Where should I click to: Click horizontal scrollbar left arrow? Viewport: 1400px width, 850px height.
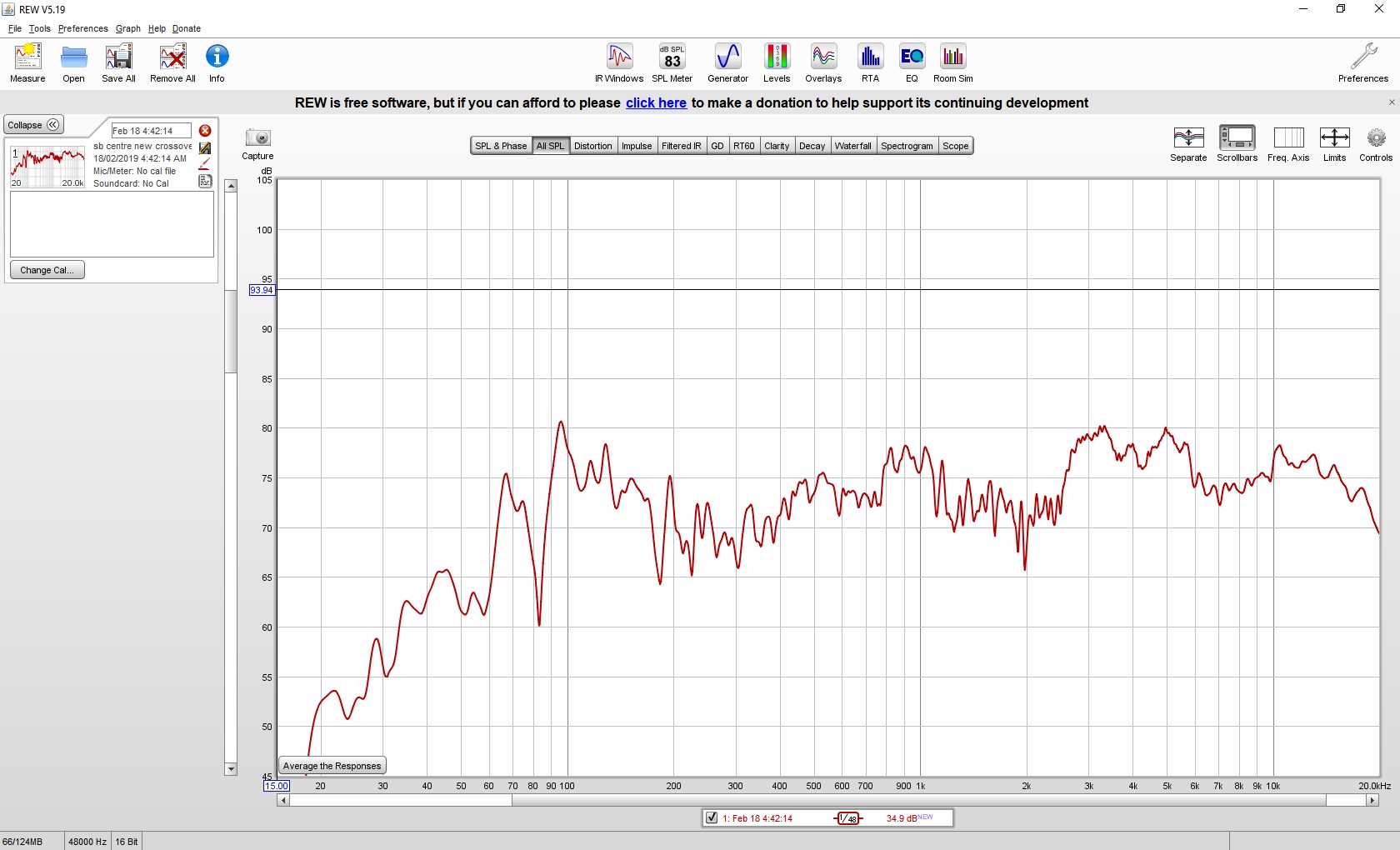(x=283, y=800)
